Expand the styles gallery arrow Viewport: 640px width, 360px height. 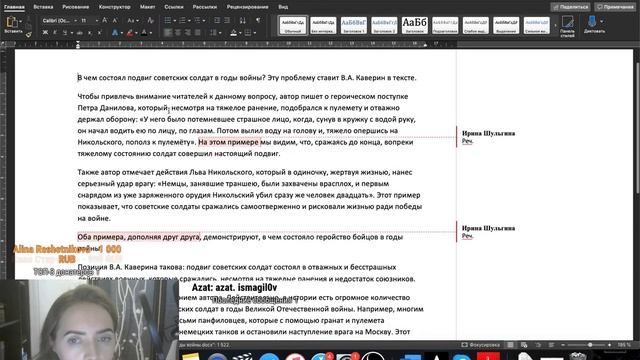point(555,26)
